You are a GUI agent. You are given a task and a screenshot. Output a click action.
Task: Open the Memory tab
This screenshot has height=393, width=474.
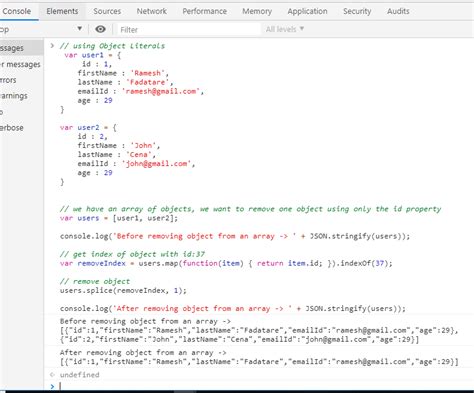click(257, 11)
